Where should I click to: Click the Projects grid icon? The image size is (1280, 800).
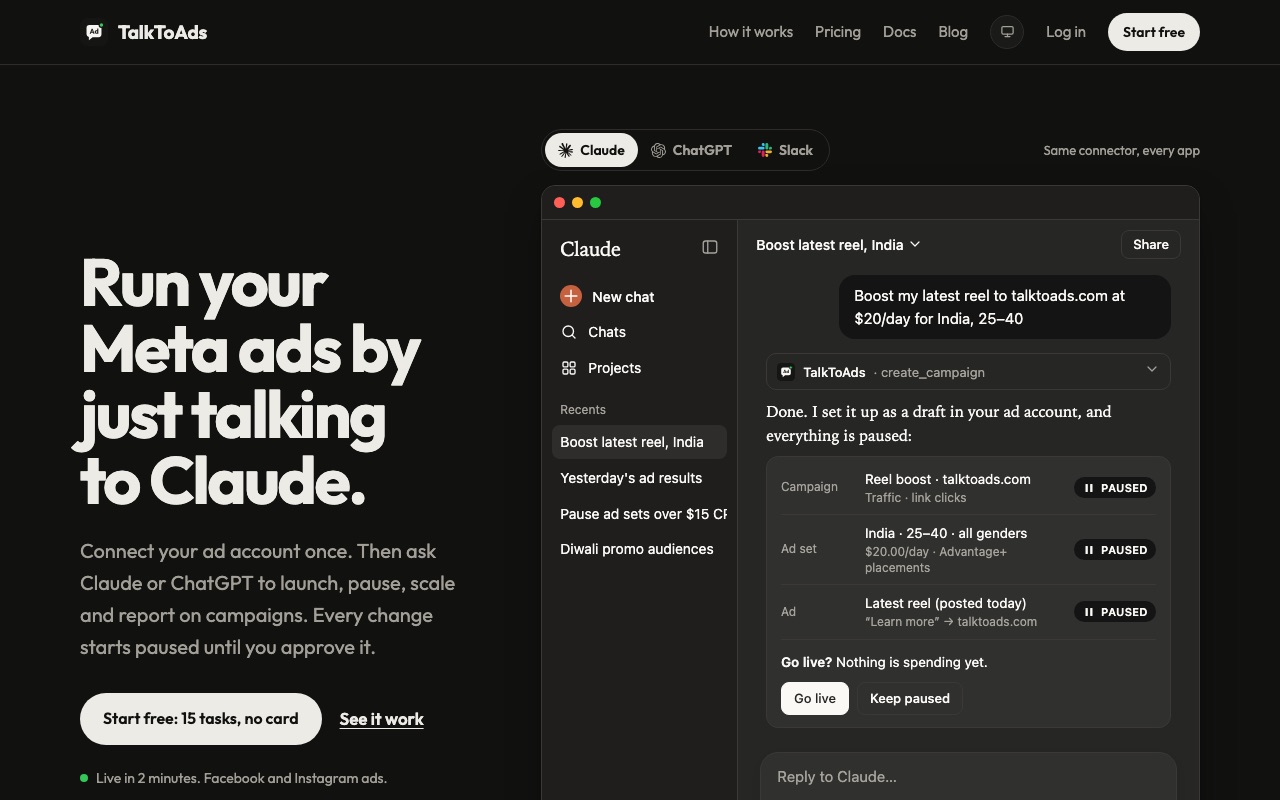coord(569,368)
